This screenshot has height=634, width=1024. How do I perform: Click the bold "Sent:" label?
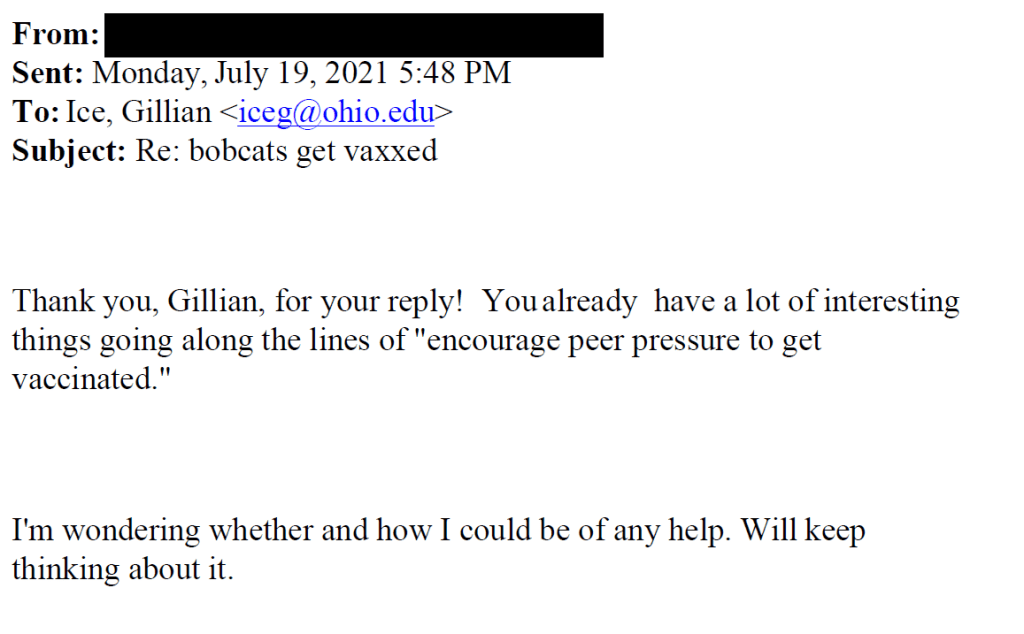point(49,73)
